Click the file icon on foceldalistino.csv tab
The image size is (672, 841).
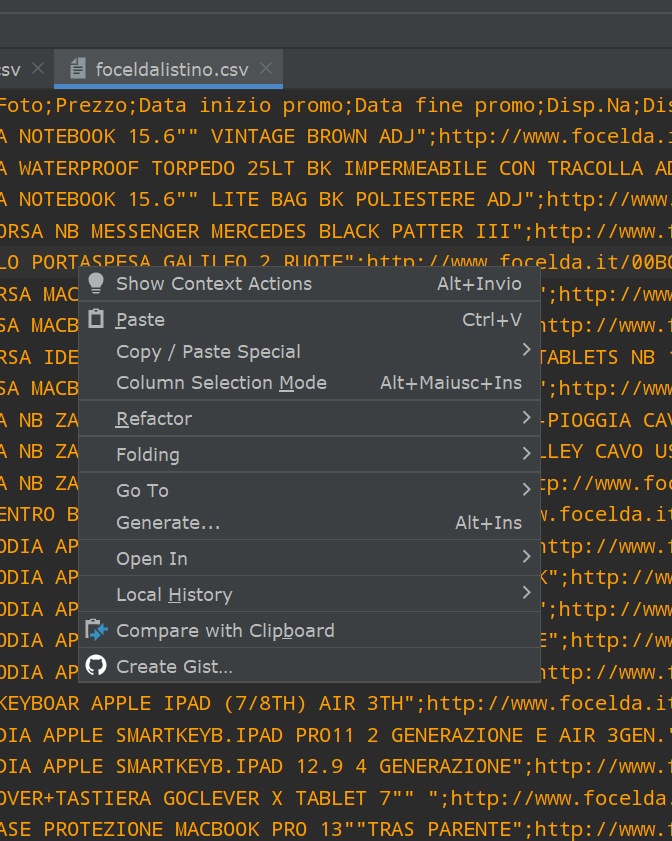(x=78, y=69)
